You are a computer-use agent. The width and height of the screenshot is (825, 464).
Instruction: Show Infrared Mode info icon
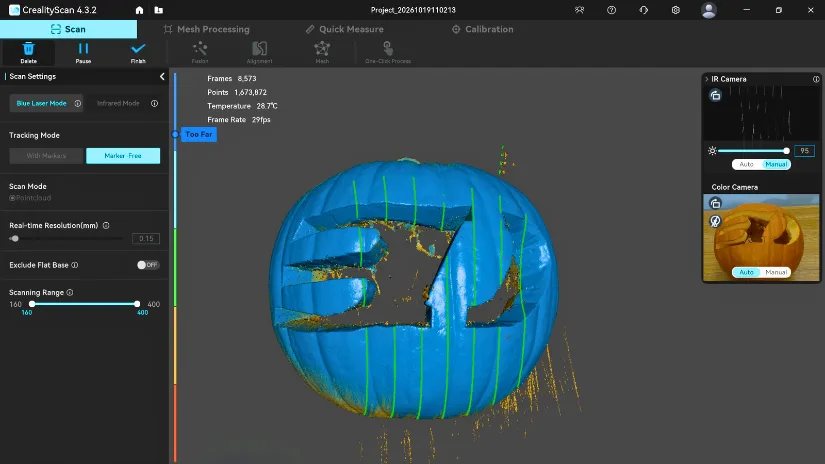point(154,104)
